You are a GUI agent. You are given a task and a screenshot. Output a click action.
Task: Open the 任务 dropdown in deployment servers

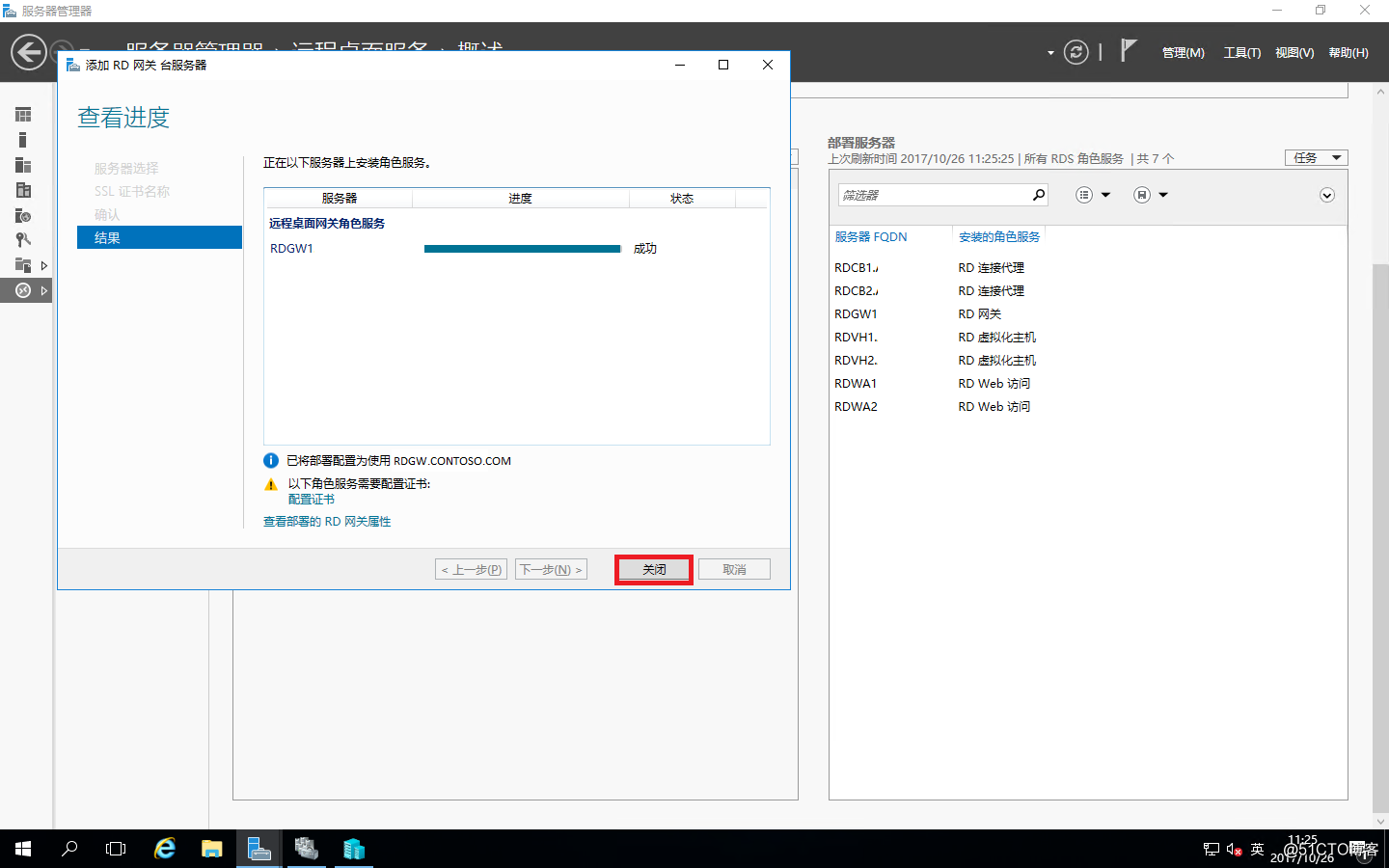click(1316, 157)
